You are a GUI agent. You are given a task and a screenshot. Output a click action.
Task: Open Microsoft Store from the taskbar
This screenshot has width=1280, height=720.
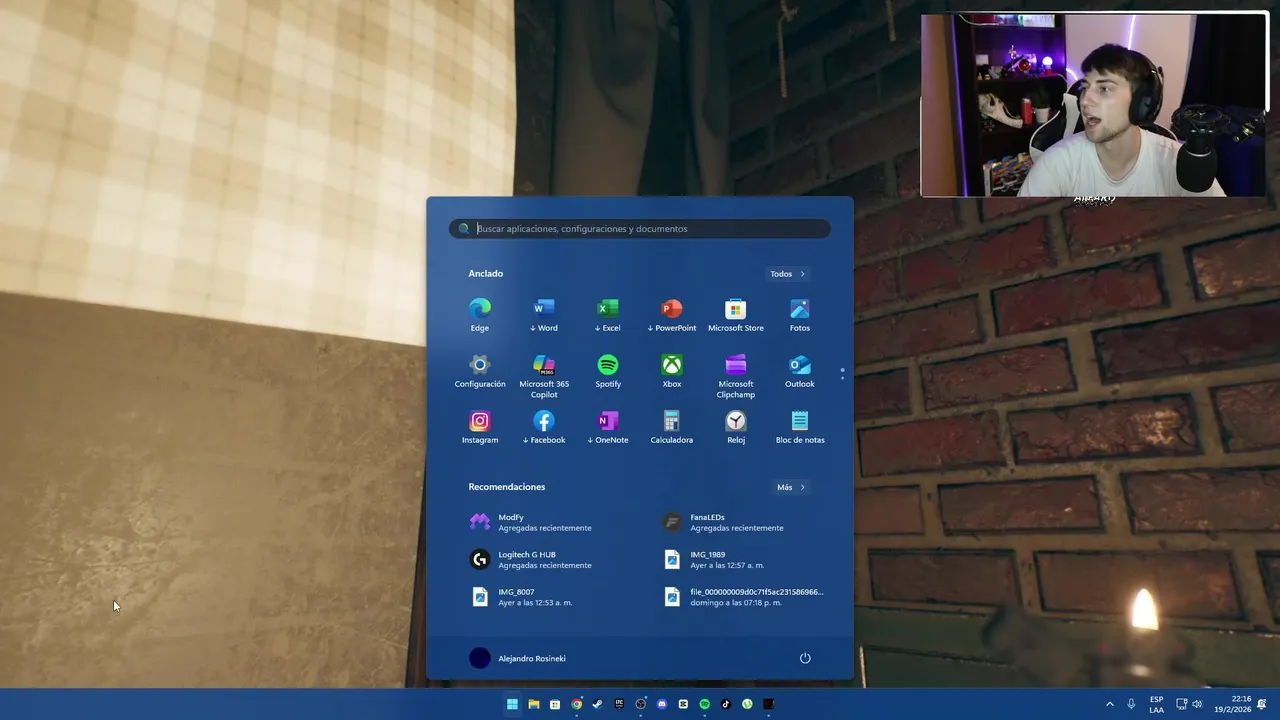555,704
